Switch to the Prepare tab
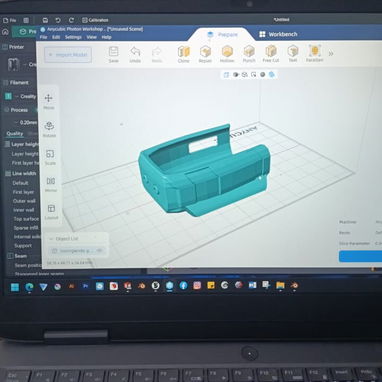This screenshot has width=382, height=382. pos(222,35)
